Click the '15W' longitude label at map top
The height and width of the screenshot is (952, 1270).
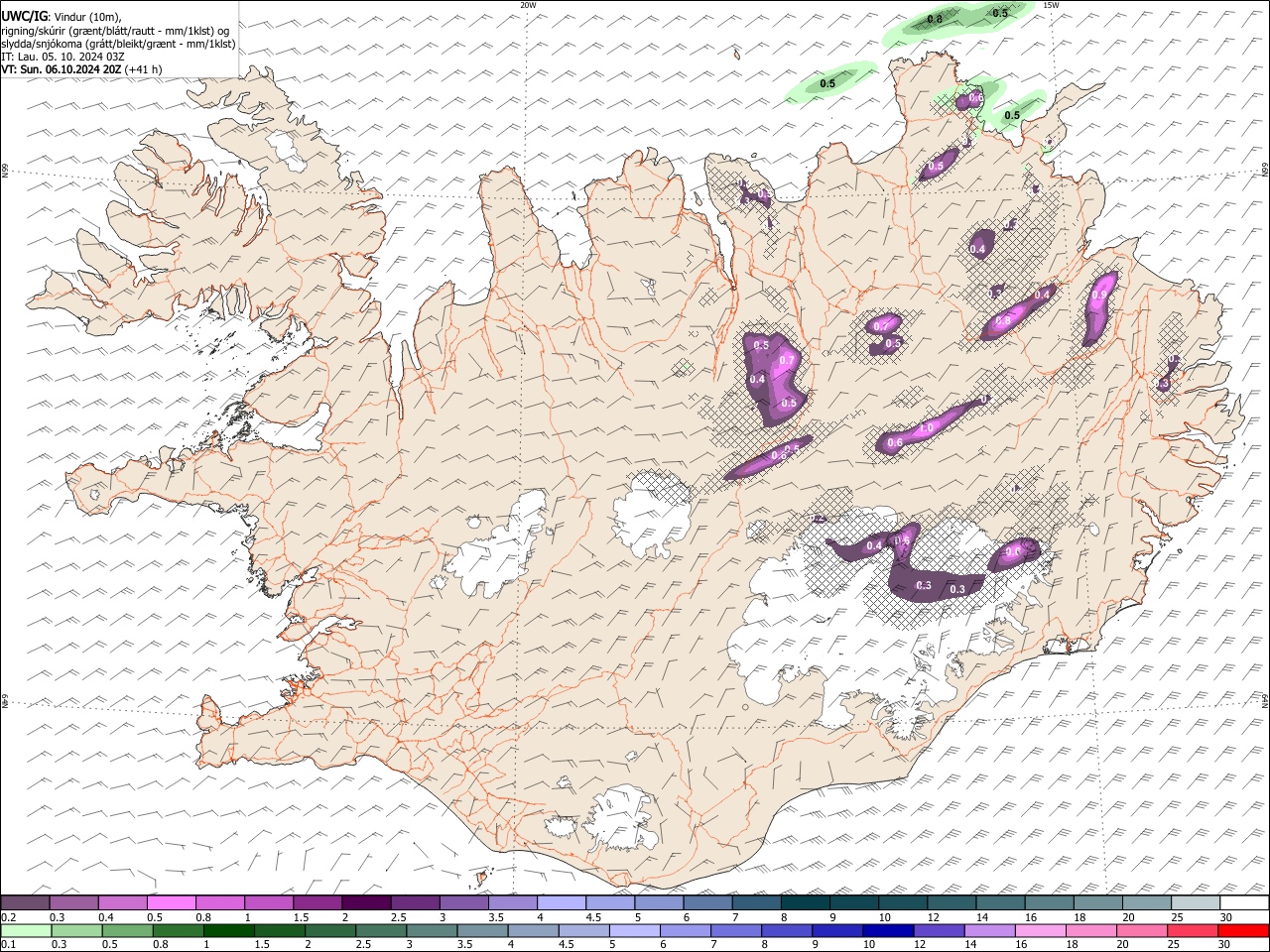coord(1051,5)
